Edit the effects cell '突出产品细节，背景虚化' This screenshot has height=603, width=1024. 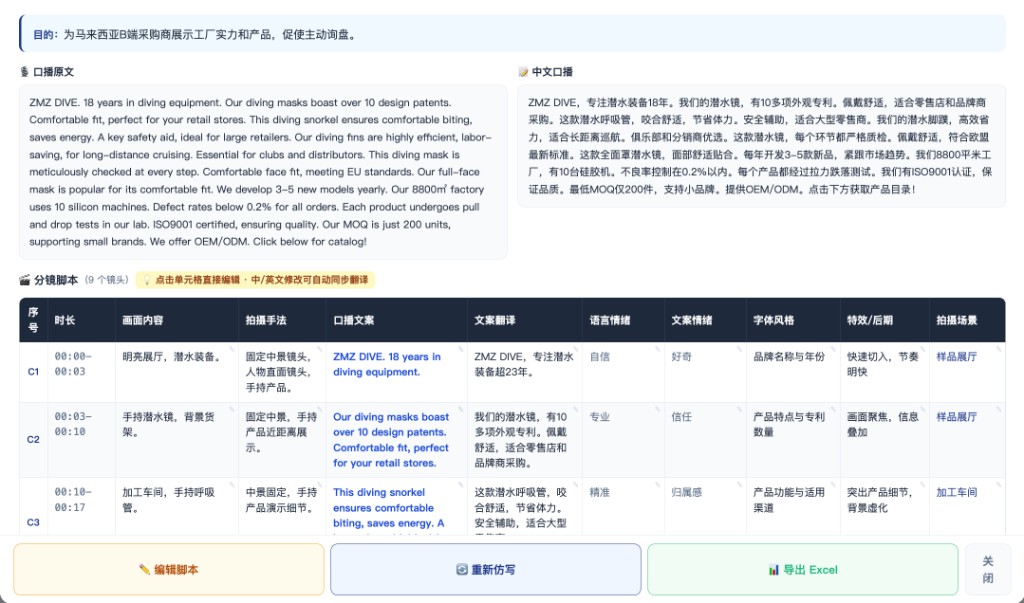tap(885, 507)
